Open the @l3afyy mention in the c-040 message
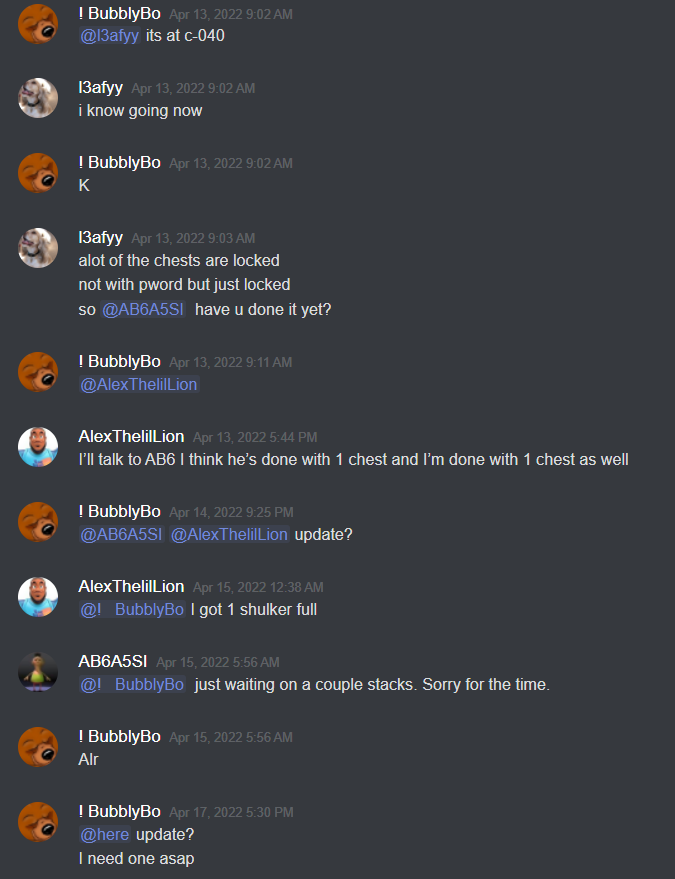The height and width of the screenshot is (879, 675). point(109,36)
